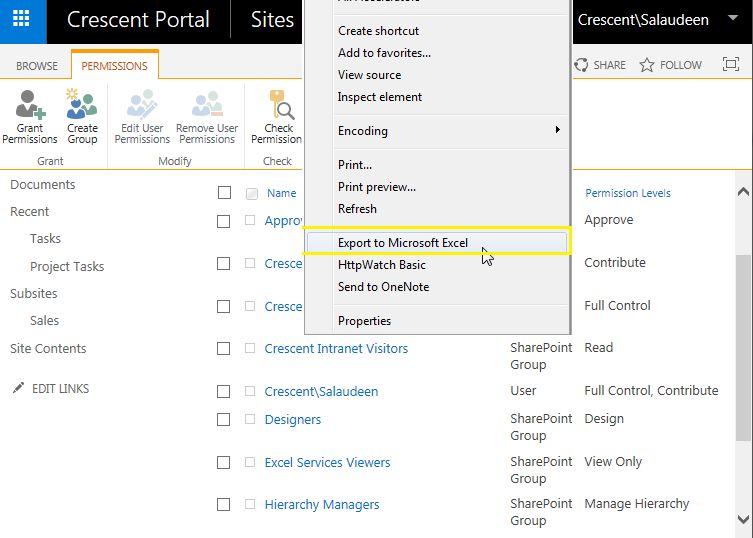Click the SHARE icon button
The image size is (753, 538).
(581, 65)
